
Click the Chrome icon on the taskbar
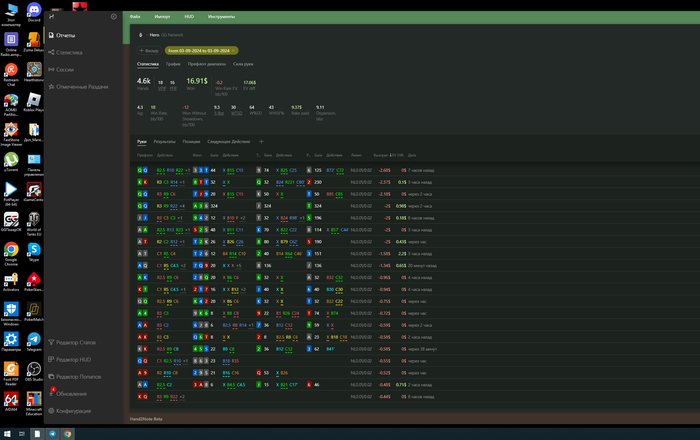click(x=67, y=434)
